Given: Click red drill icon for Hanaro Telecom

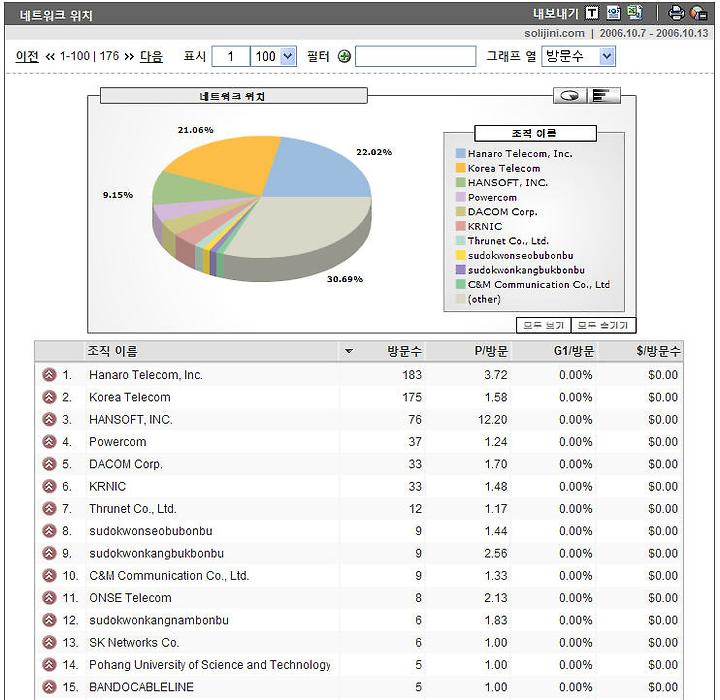Looking at the screenshot, I should [49, 375].
